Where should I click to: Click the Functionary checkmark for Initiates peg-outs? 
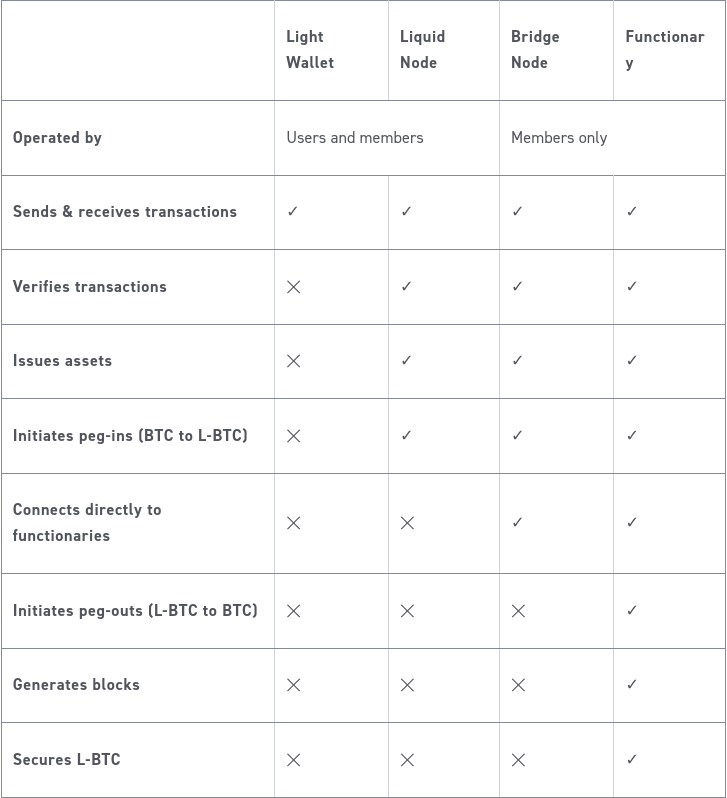632,611
